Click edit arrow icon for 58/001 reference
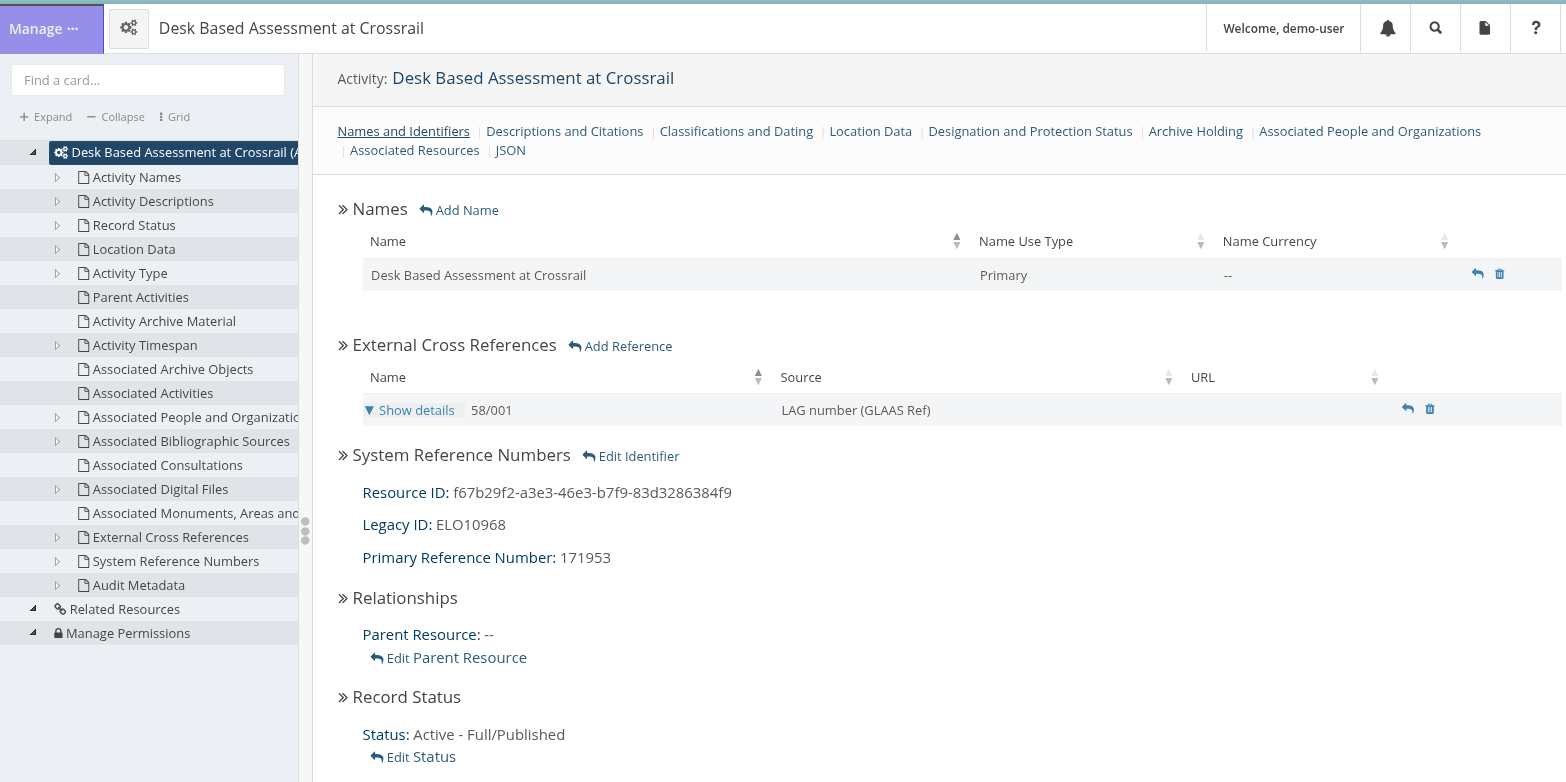The image size is (1566, 782). 1407,409
